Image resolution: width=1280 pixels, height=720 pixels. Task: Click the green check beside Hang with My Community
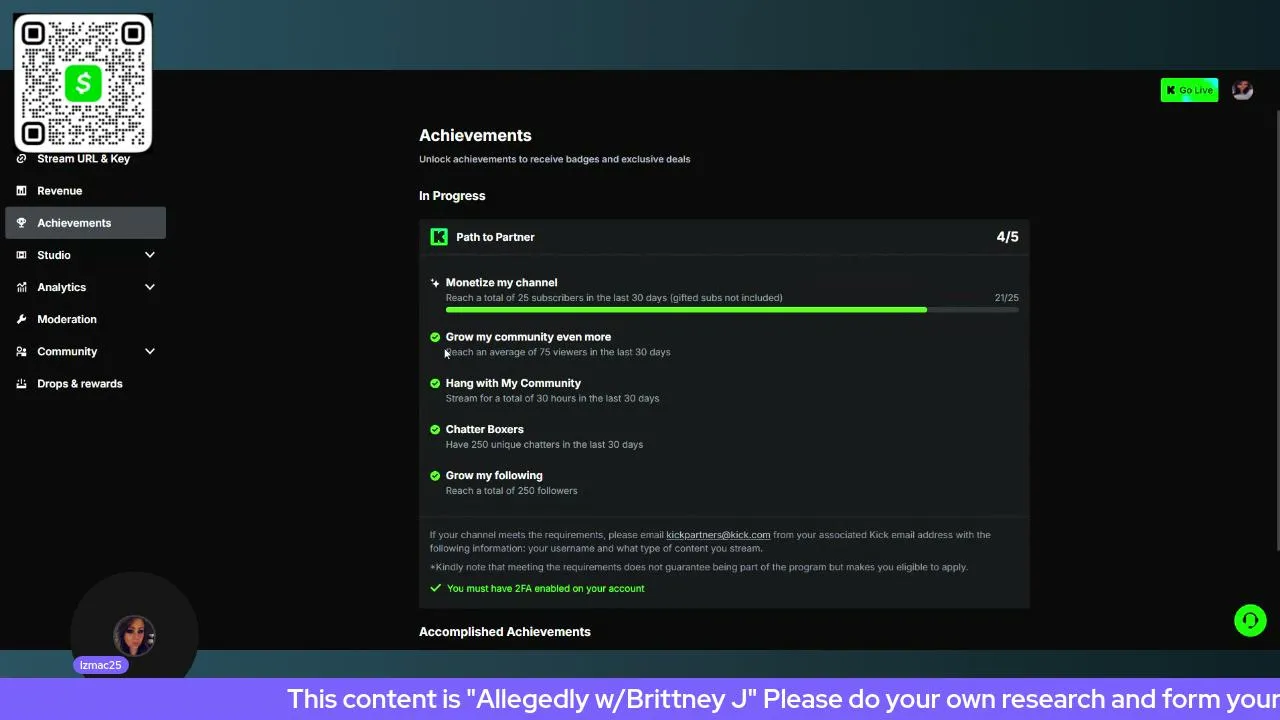pos(435,383)
